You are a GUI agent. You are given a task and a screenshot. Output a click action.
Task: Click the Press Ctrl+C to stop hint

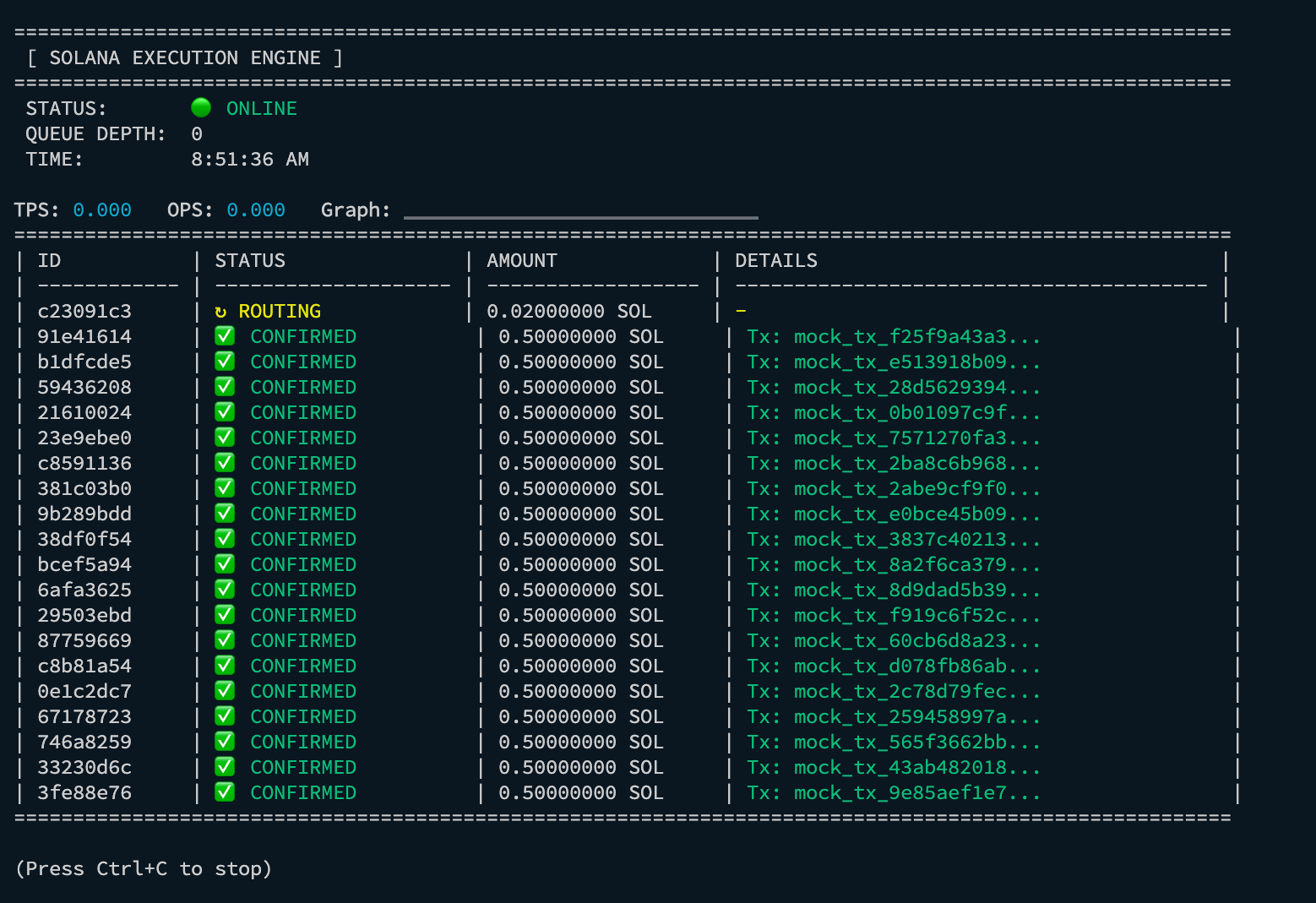[x=144, y=868]
